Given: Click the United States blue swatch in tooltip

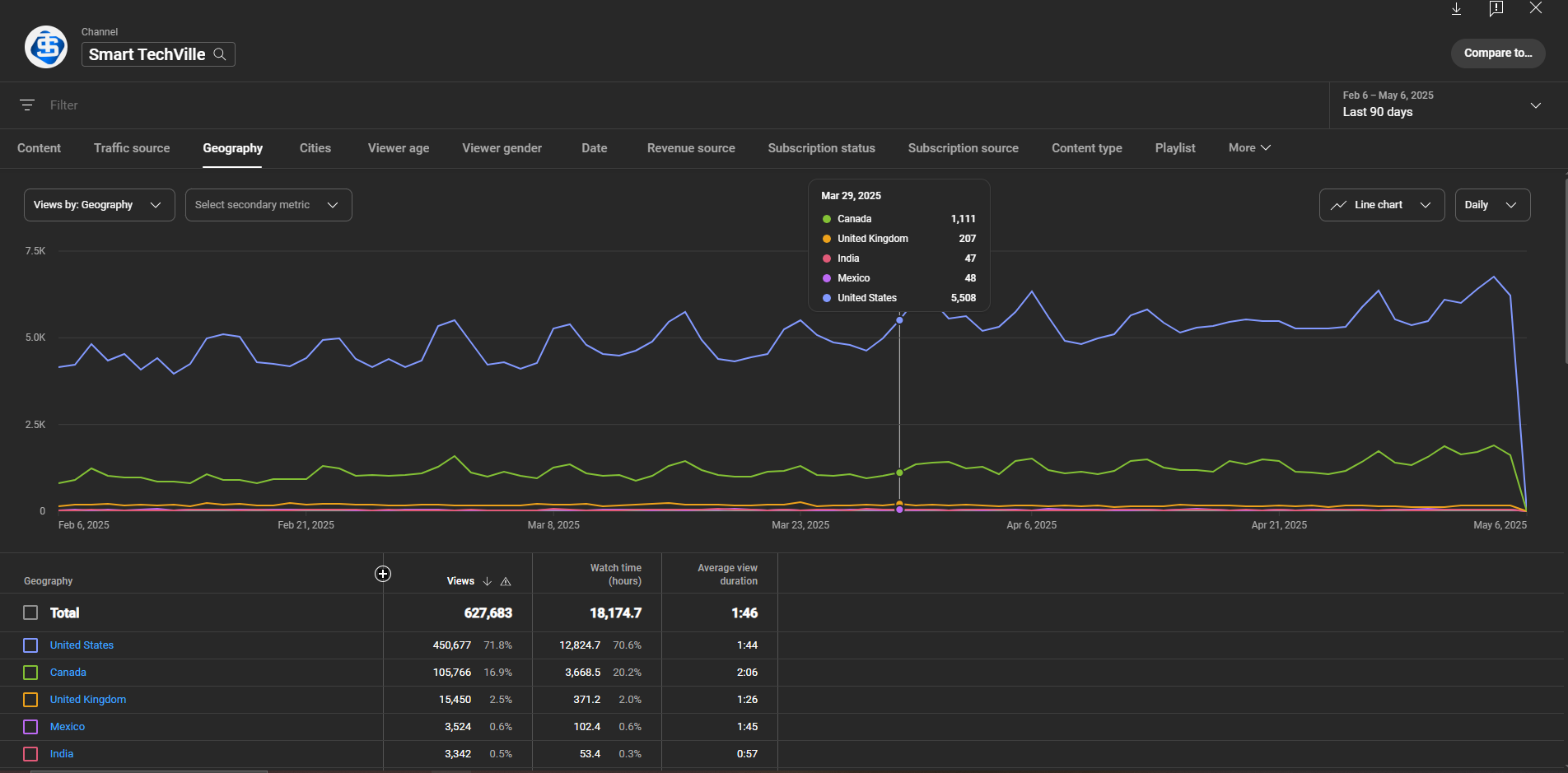Looking at the screenshot, I should 827,298.
